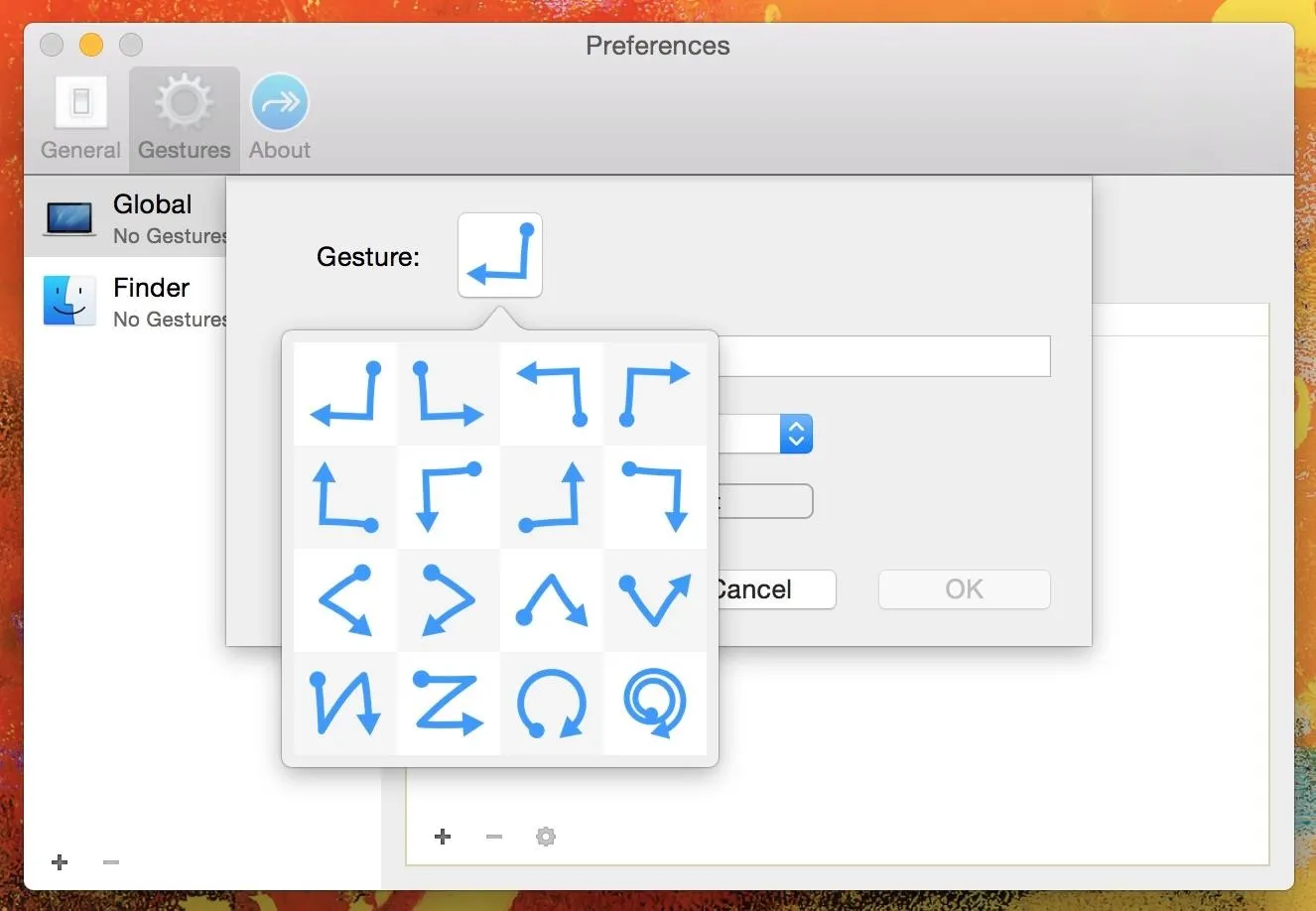The image size is (1316, 911).
Task: Choose the left-pointing chevron gesture
Action: click(x=345, y=600)
